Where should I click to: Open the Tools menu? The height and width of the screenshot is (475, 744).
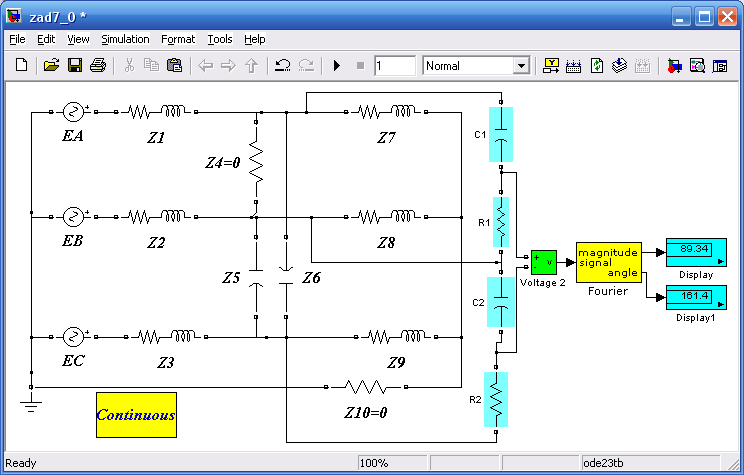[220, 39]
